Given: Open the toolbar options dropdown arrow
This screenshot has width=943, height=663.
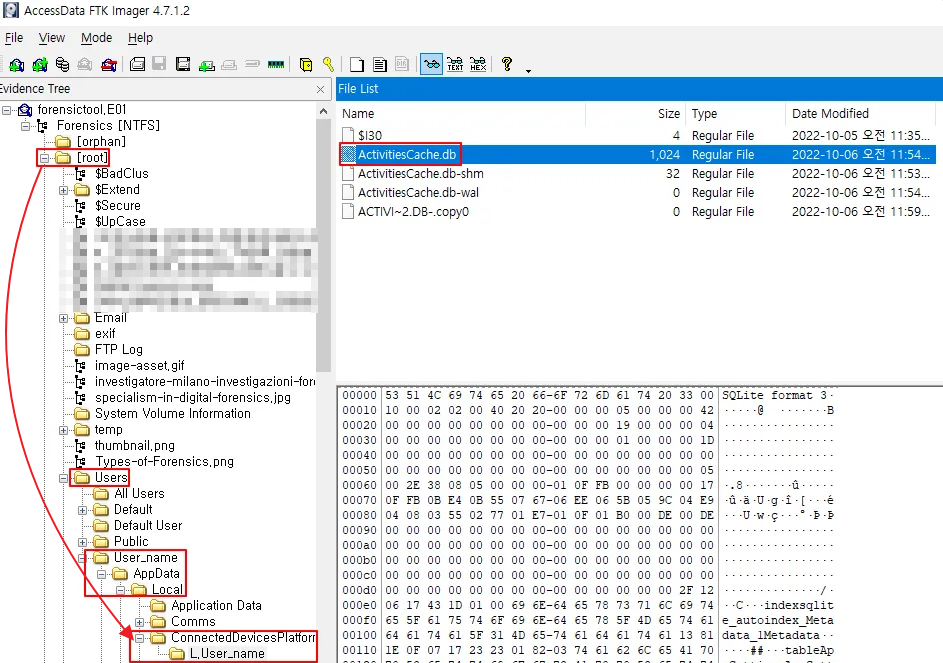Looking at the screenshot, I should [529, 71].
